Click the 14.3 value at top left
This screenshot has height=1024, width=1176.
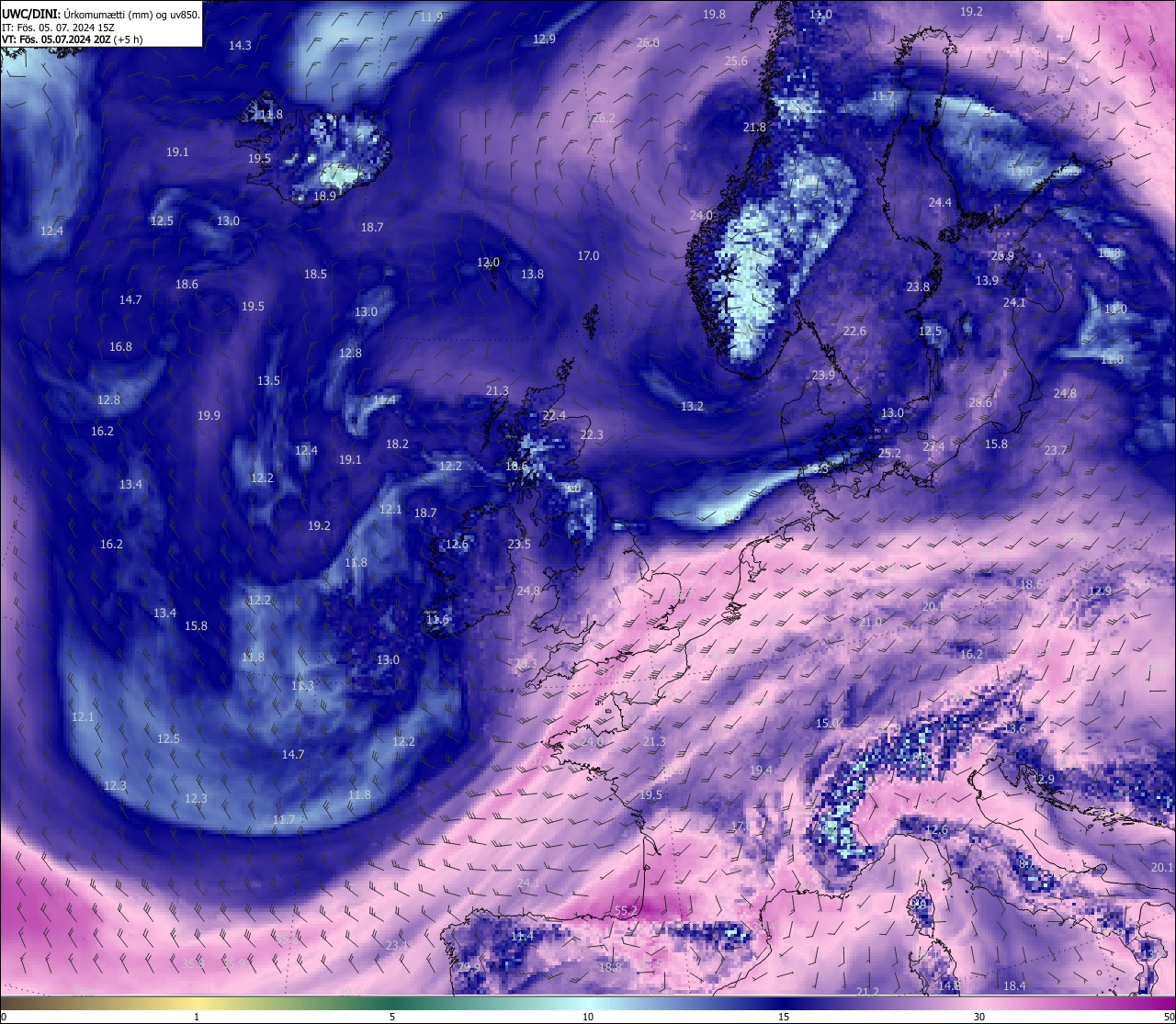pyautogui.click(x=240, y=45)
